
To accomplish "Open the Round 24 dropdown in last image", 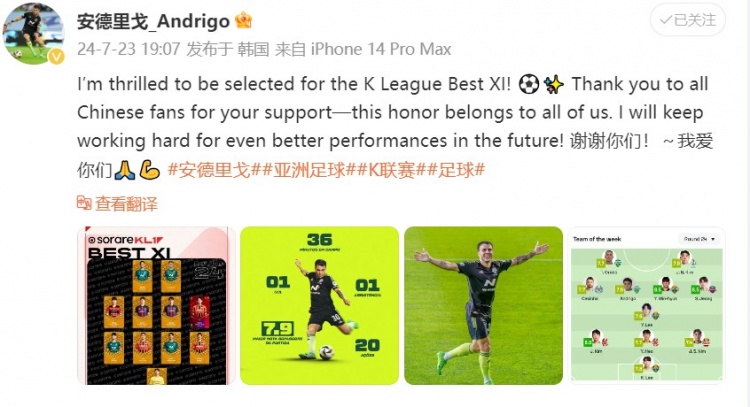I will [699, 239].
